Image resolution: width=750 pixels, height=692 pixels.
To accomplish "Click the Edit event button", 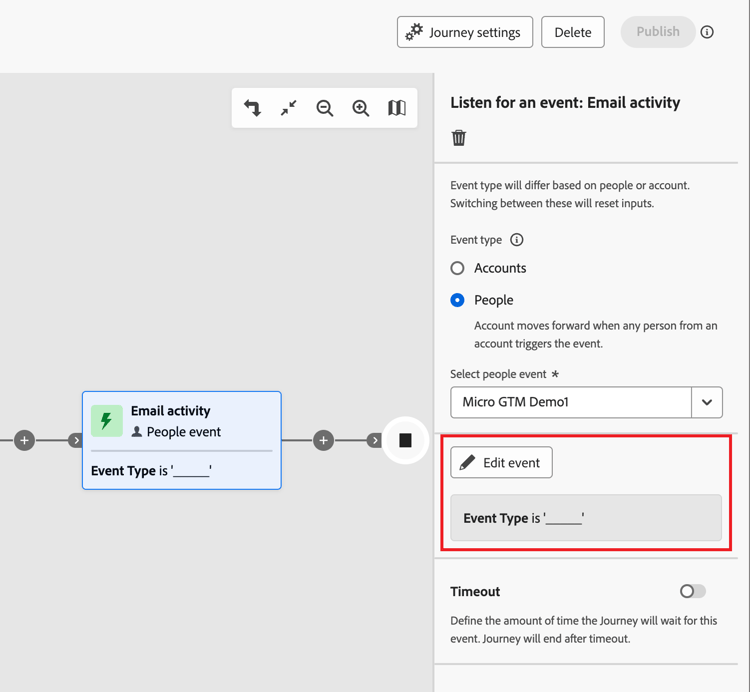I will (501, 463).
